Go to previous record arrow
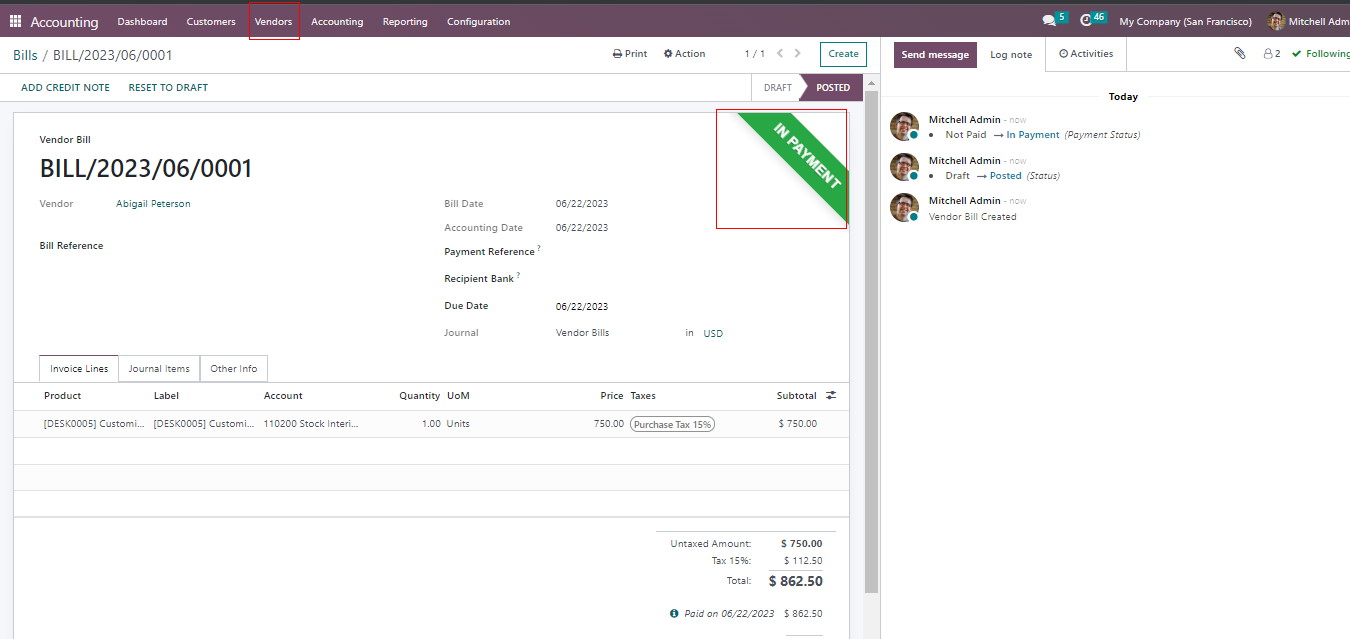This screenshot has height=639, width=1350. click(780, 54)
